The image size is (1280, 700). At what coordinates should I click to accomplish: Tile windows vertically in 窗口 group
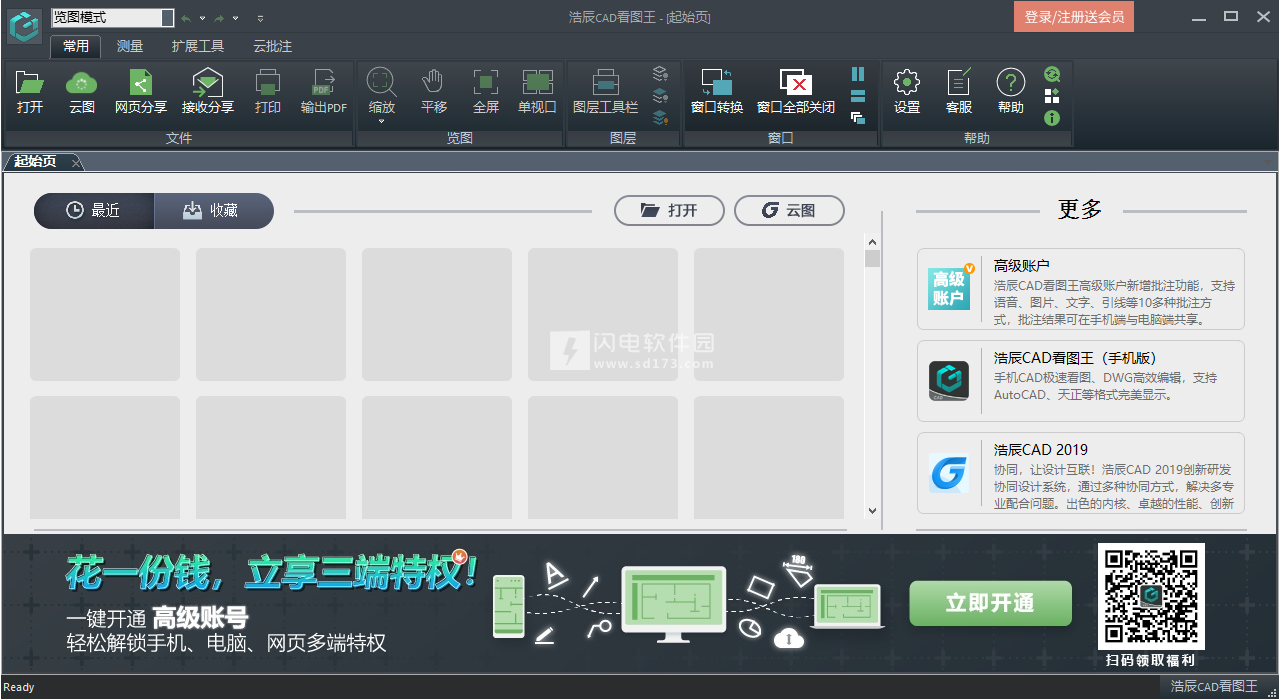click(858, 74)
